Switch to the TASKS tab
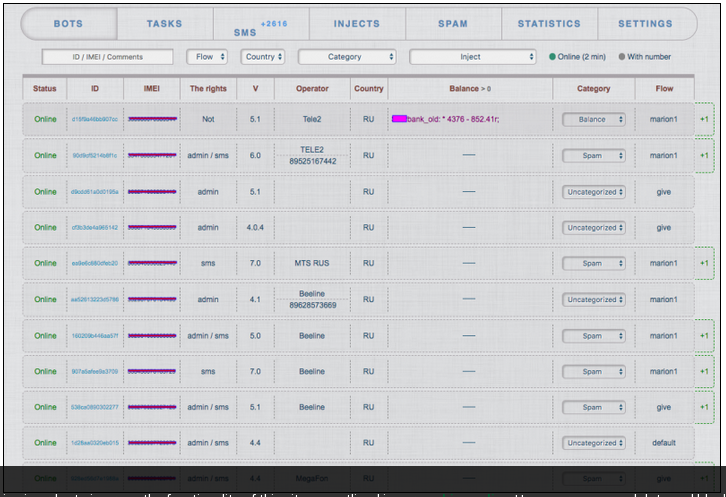Screen dimensions: 726x497 164,24
